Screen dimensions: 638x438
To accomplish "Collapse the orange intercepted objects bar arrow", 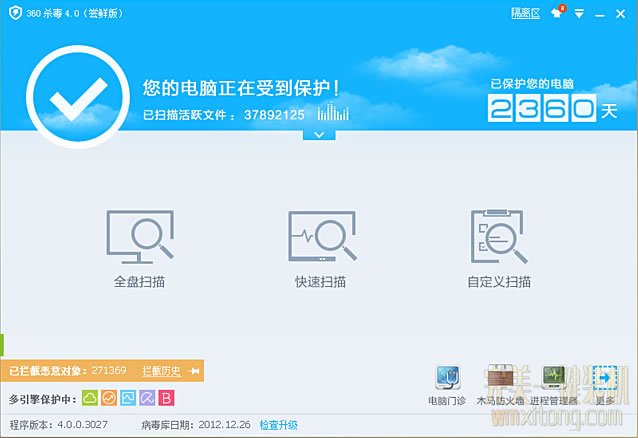I will point(194,371).
